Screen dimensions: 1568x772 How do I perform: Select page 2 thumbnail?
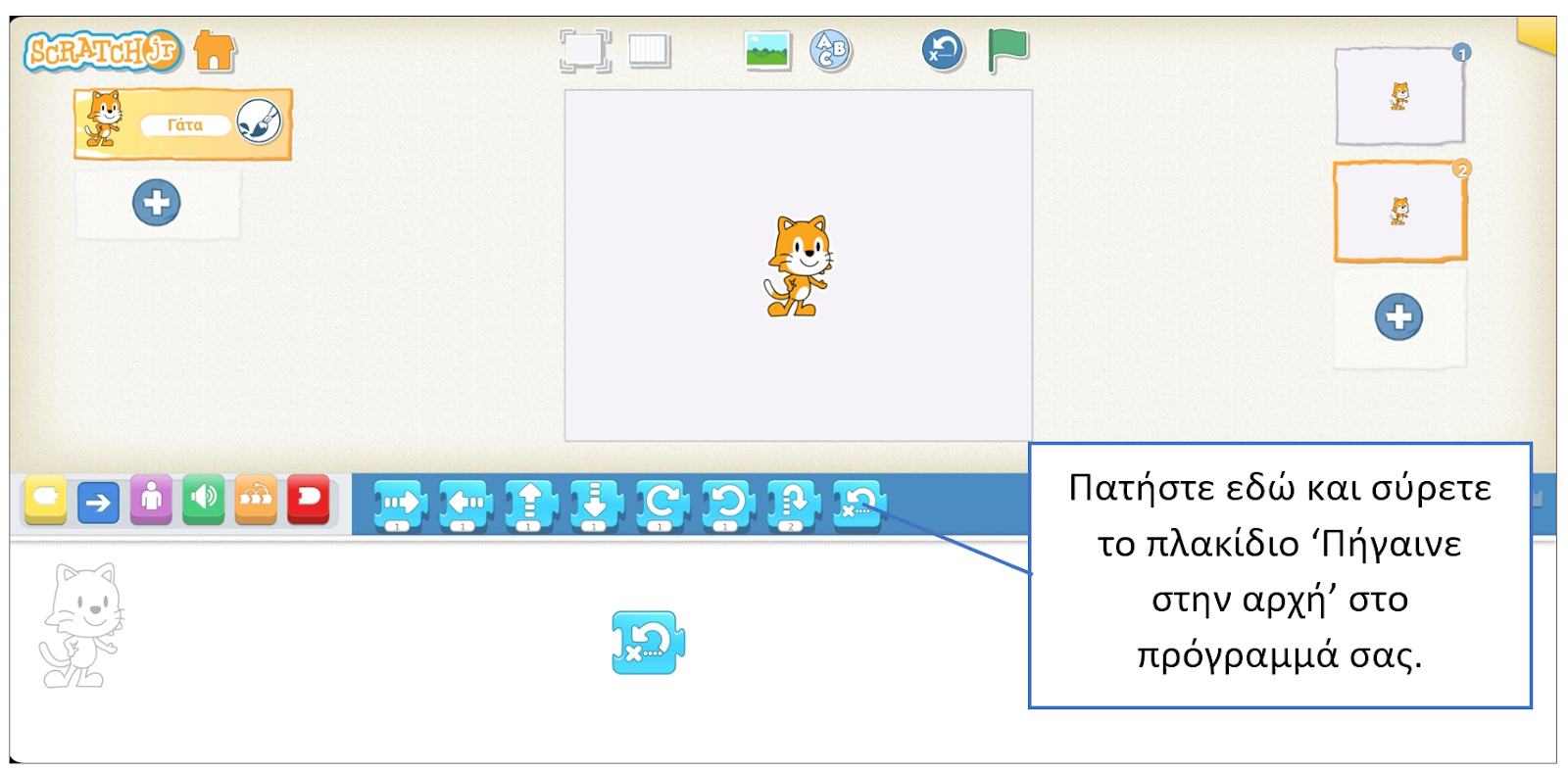[1399, 212]
